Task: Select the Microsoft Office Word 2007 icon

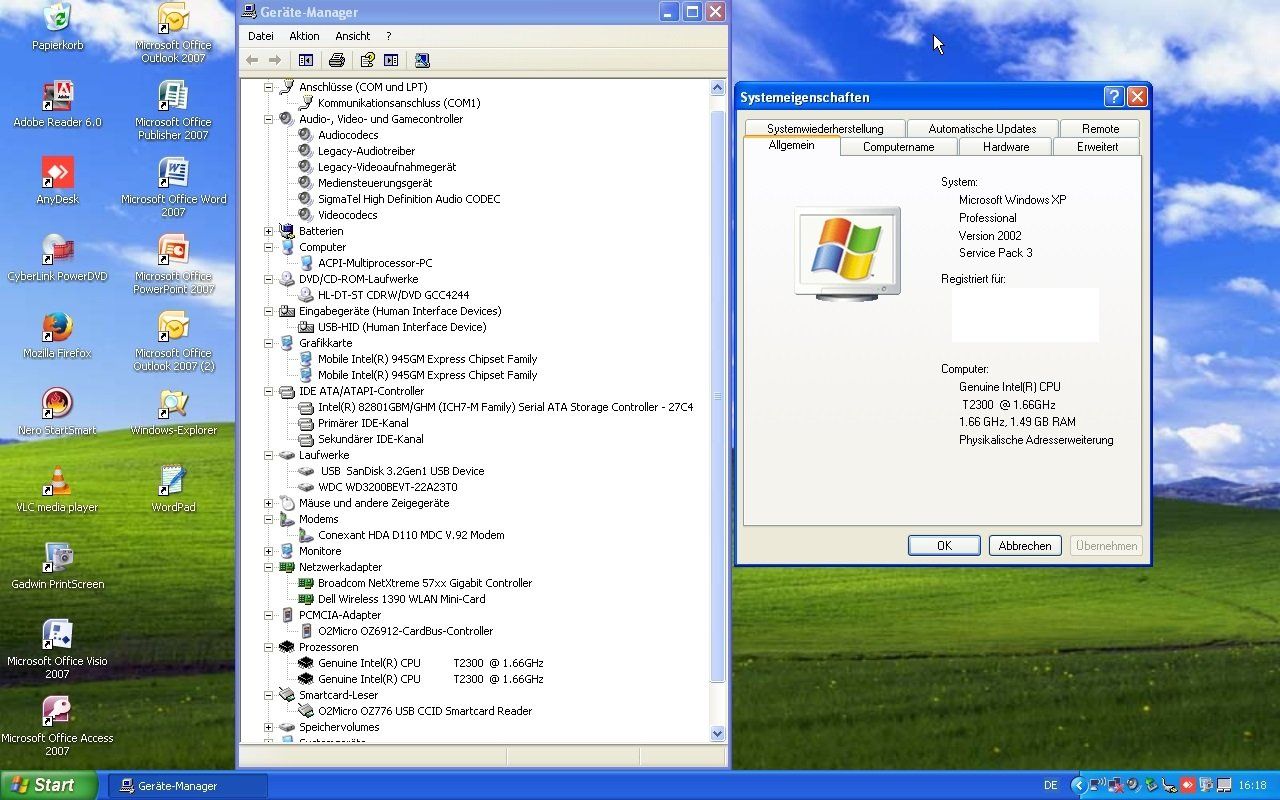Action: 173,186
